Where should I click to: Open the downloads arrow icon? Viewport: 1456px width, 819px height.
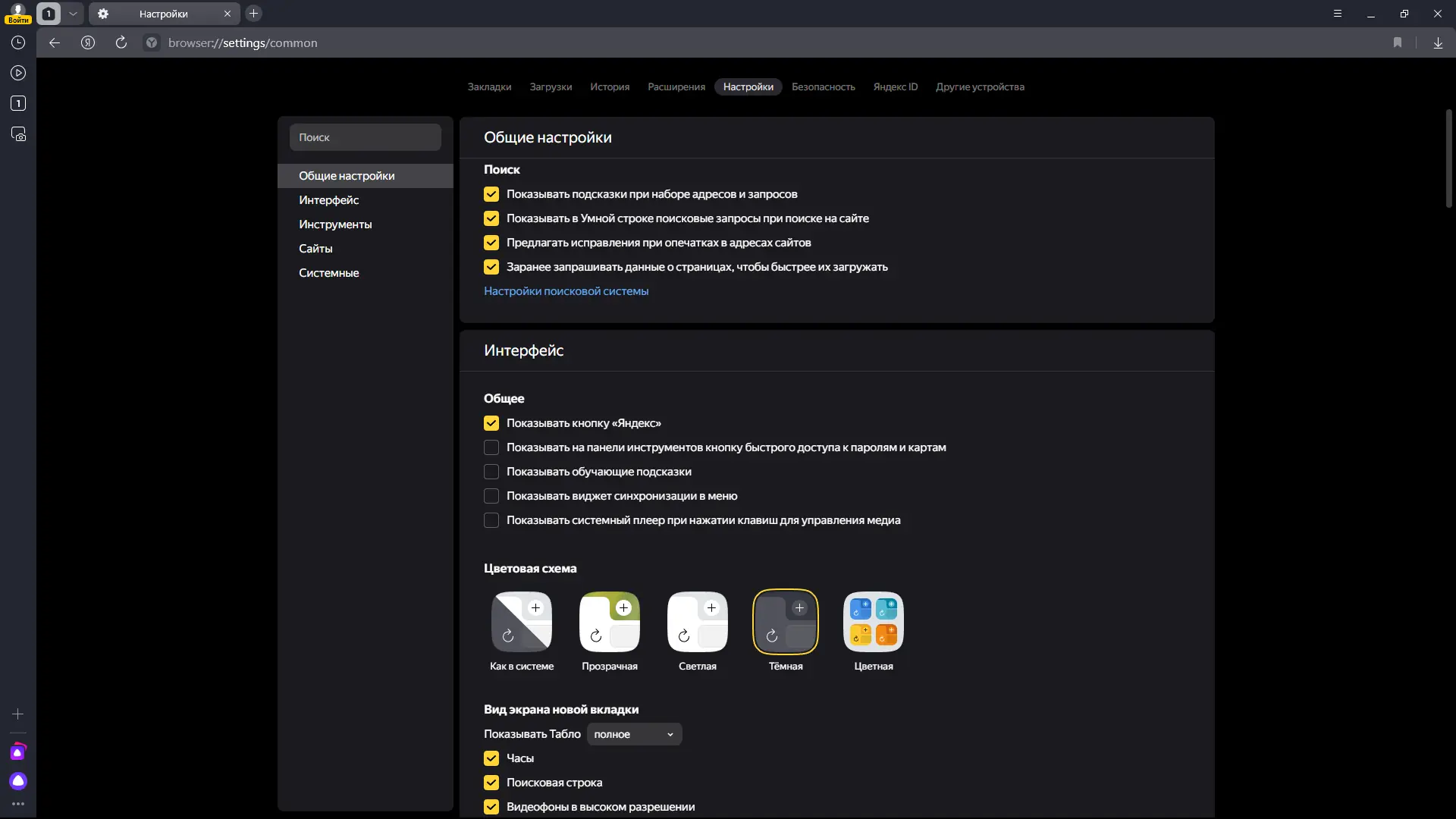[x=1438, y=43]
